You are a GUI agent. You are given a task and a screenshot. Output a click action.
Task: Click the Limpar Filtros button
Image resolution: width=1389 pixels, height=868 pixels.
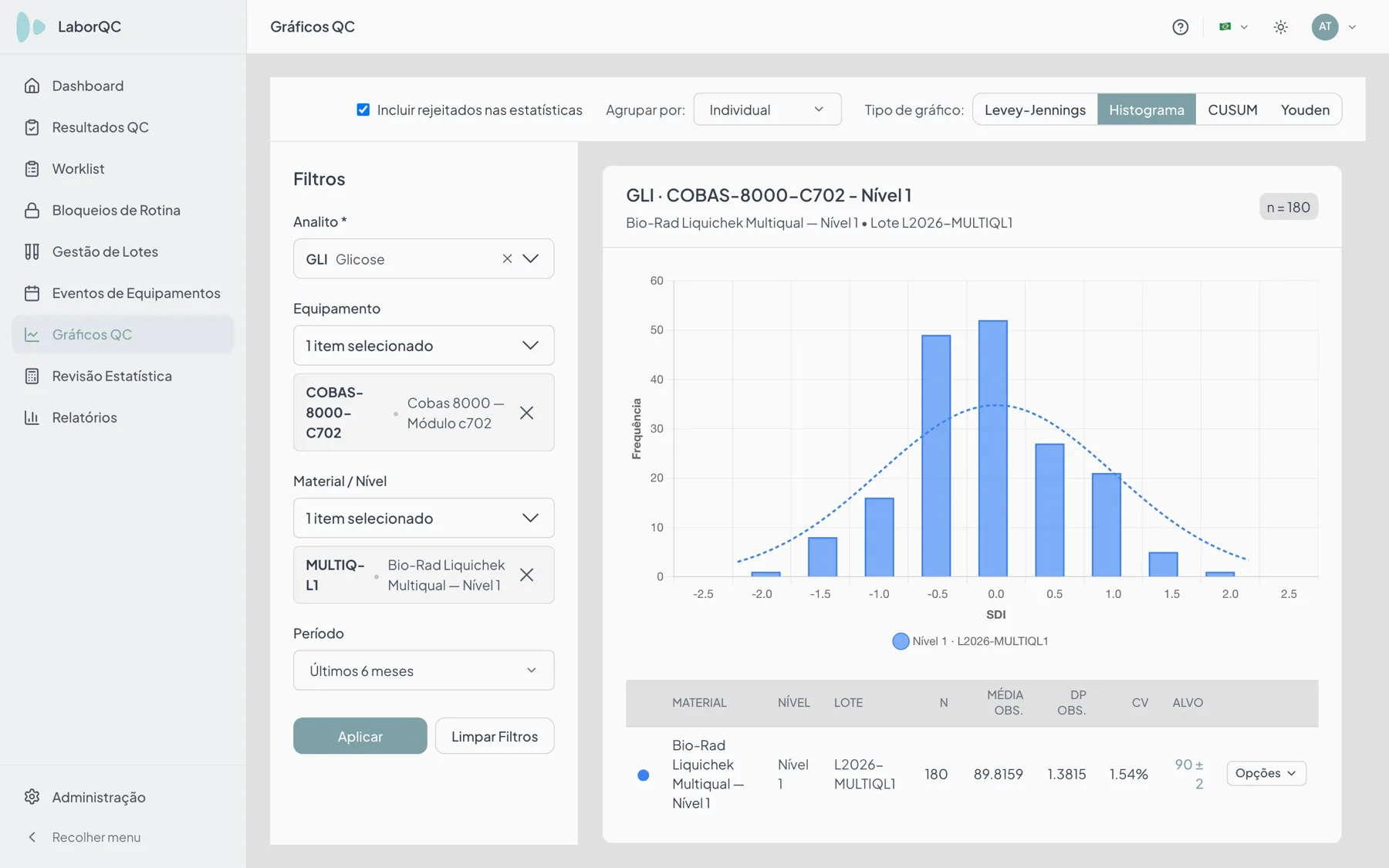point(495,736)
